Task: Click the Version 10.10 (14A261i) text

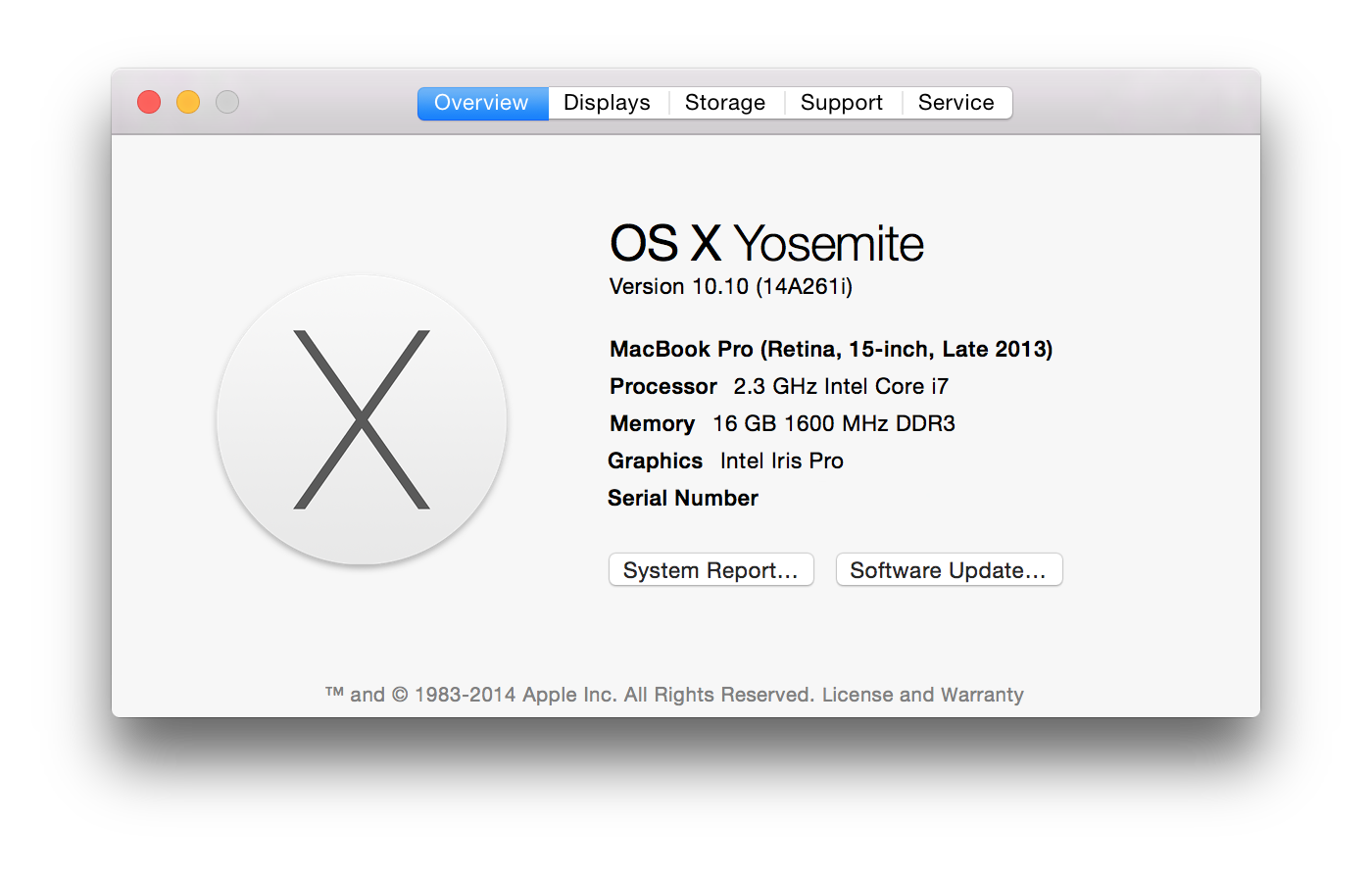Action: (731, 287)
